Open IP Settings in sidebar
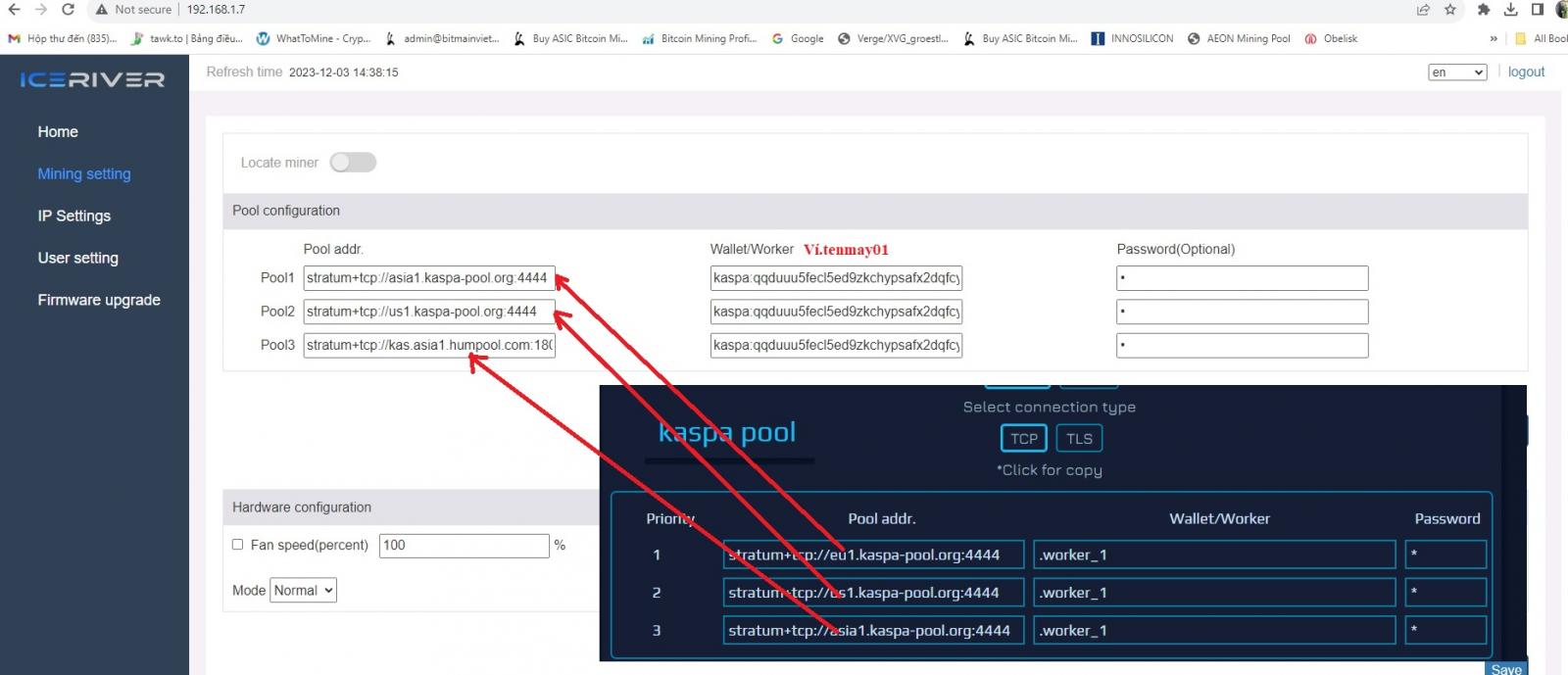1568x675 pixels. coord(74,216)
